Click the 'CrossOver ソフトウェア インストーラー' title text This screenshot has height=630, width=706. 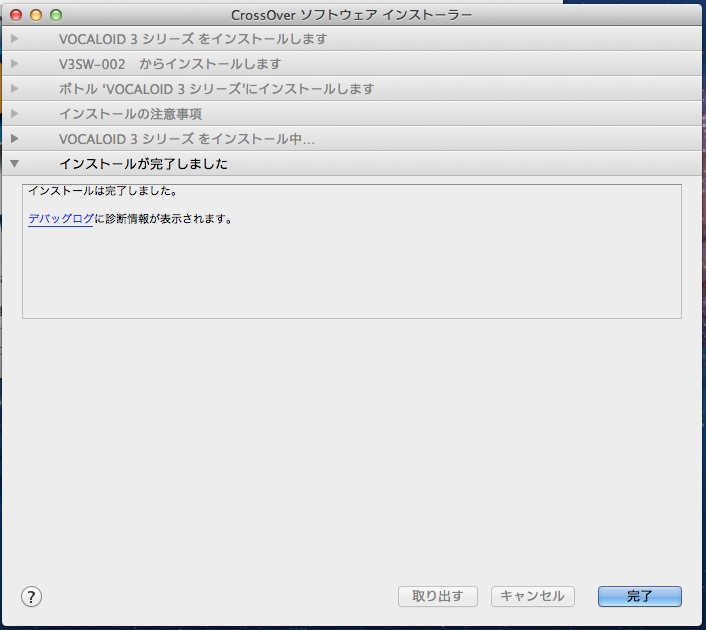[351, 15]
